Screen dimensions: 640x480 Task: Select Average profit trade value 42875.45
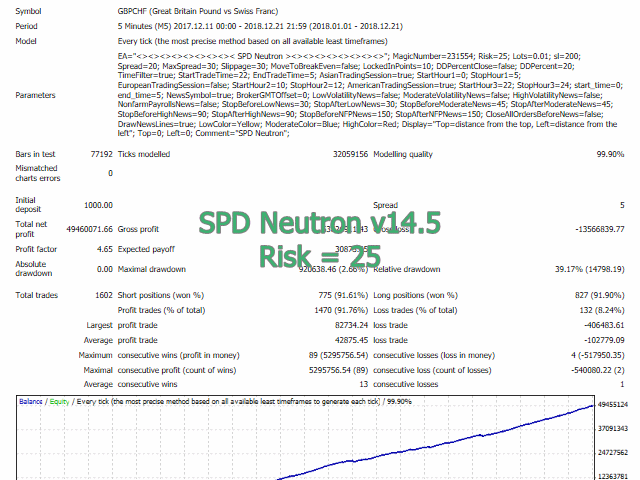pos(351,340)
